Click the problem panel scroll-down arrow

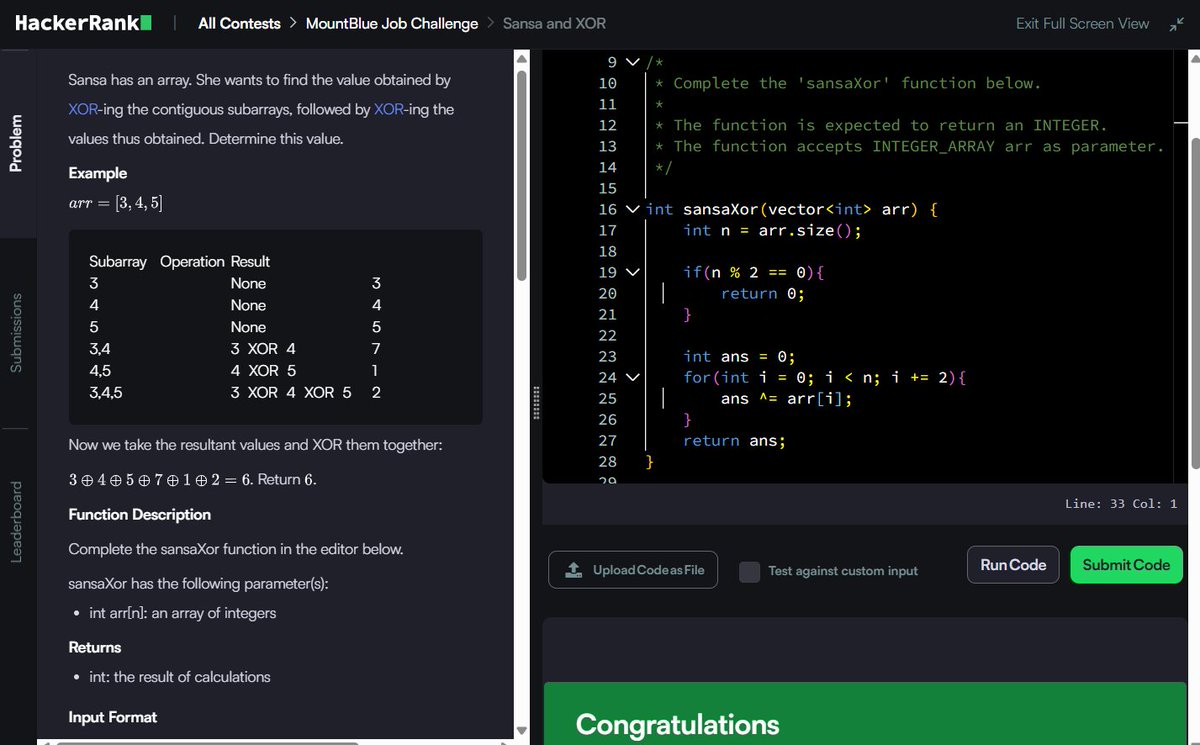[x=521, y=729]
